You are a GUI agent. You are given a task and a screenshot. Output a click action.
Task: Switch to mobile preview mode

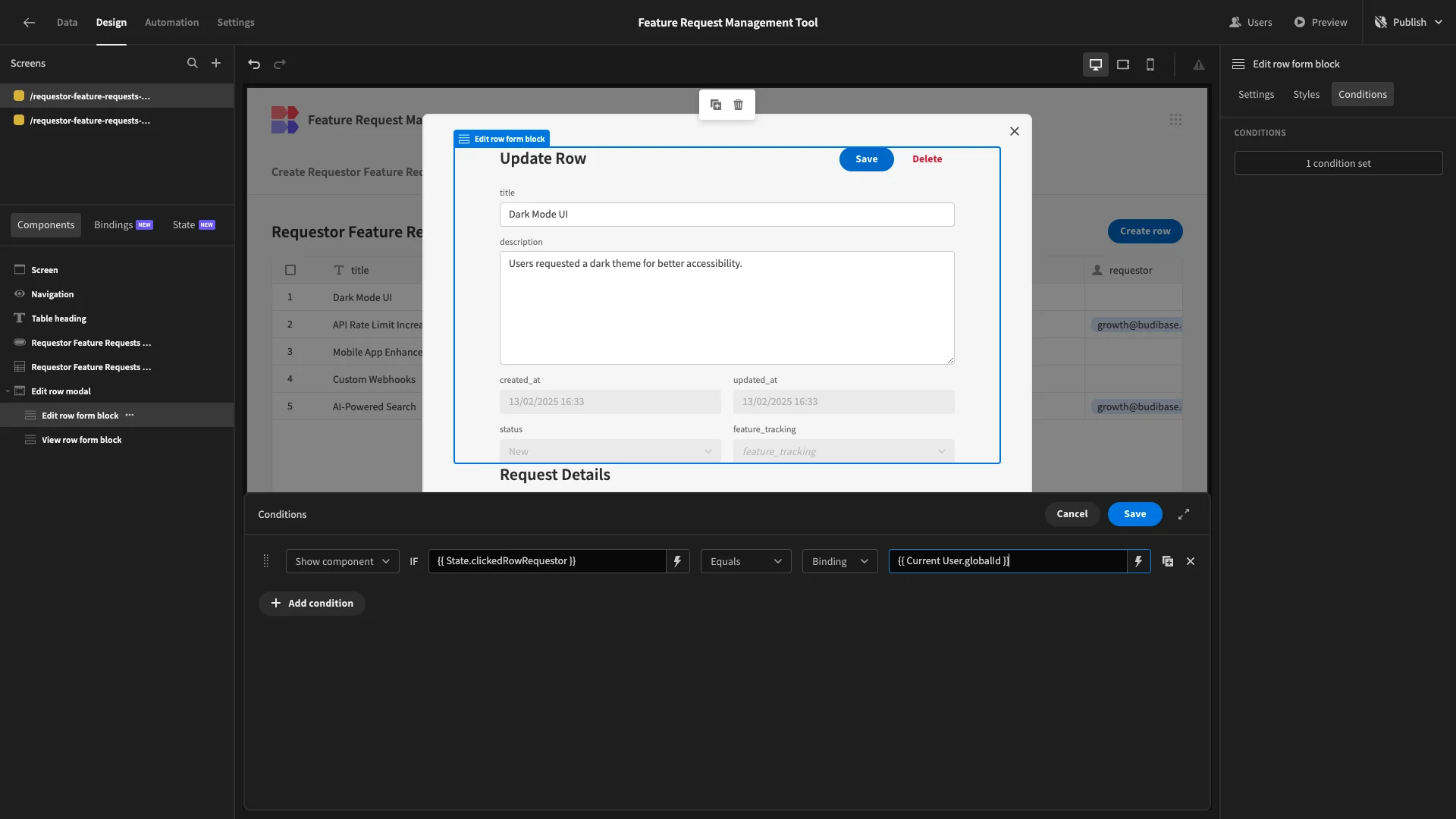tap(1150, 64)
